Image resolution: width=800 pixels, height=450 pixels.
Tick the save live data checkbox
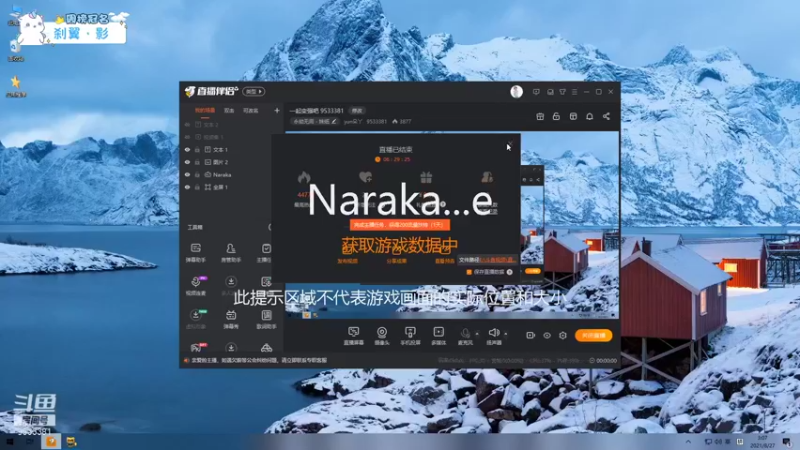[469, 272]
